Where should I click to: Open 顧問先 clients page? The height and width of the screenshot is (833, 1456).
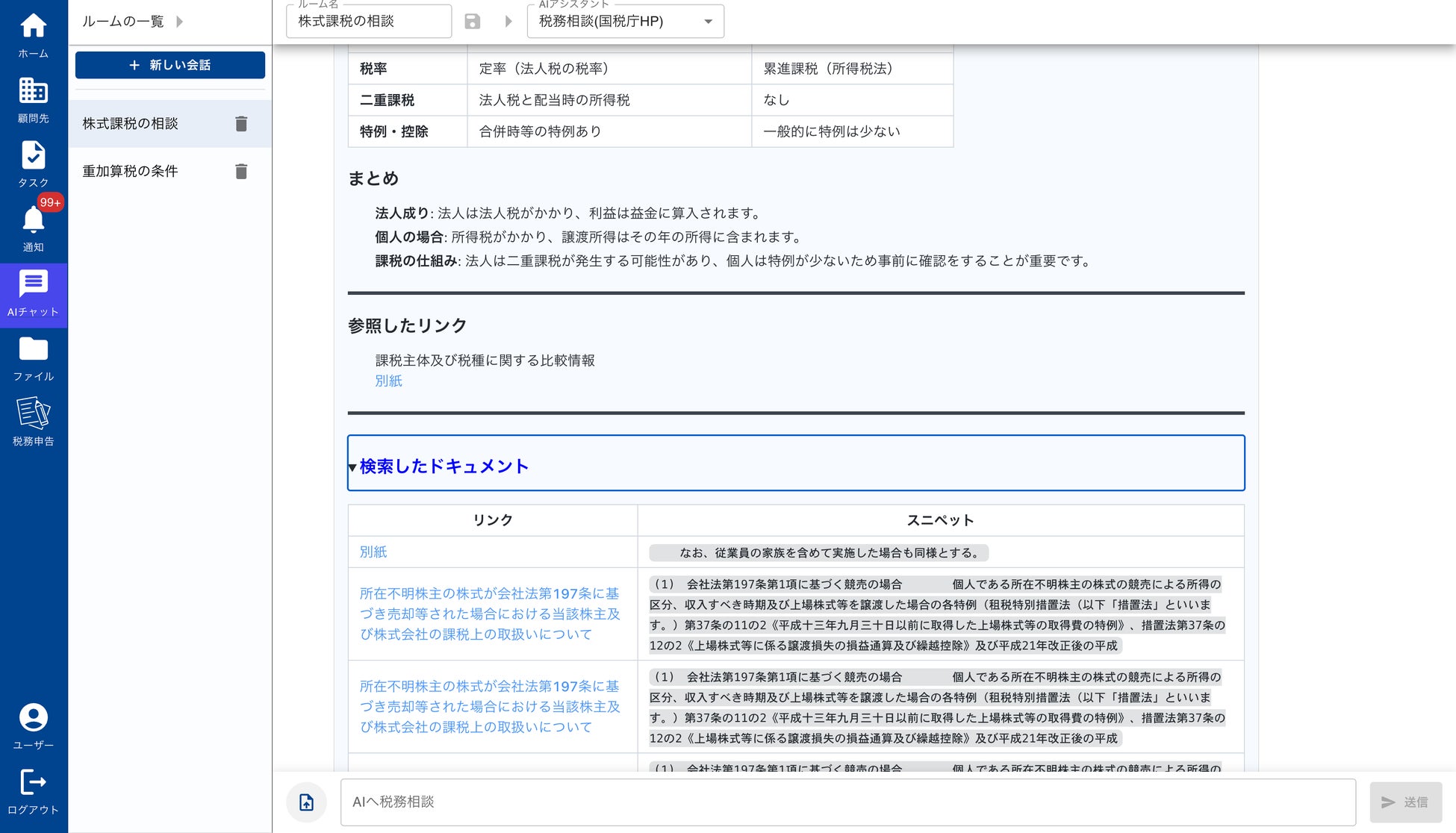point(34,100)
